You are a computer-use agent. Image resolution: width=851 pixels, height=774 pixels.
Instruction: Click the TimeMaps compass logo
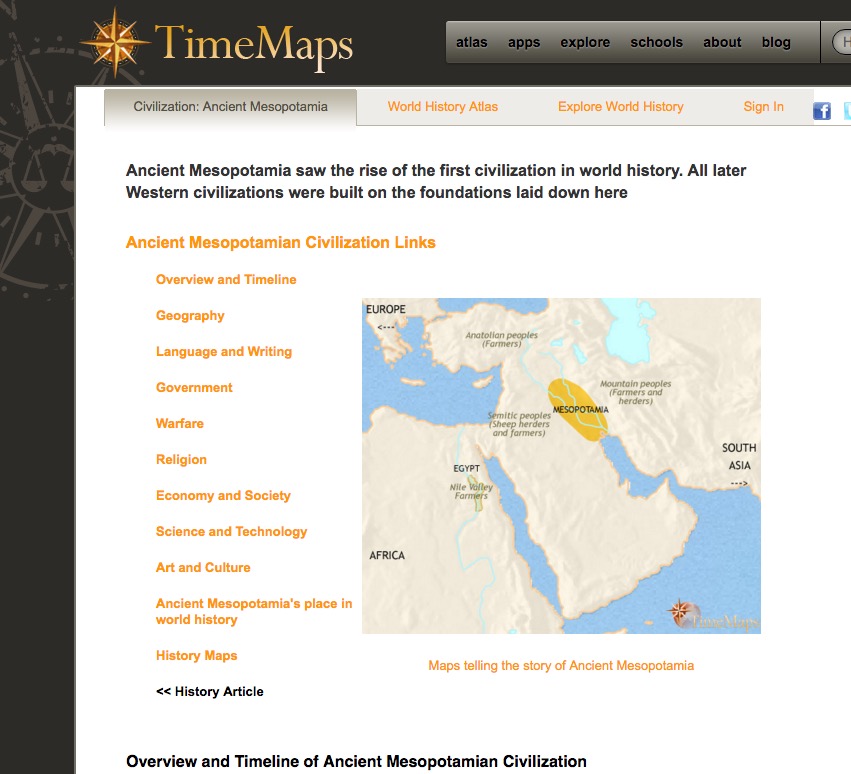[x=115, y=42]
